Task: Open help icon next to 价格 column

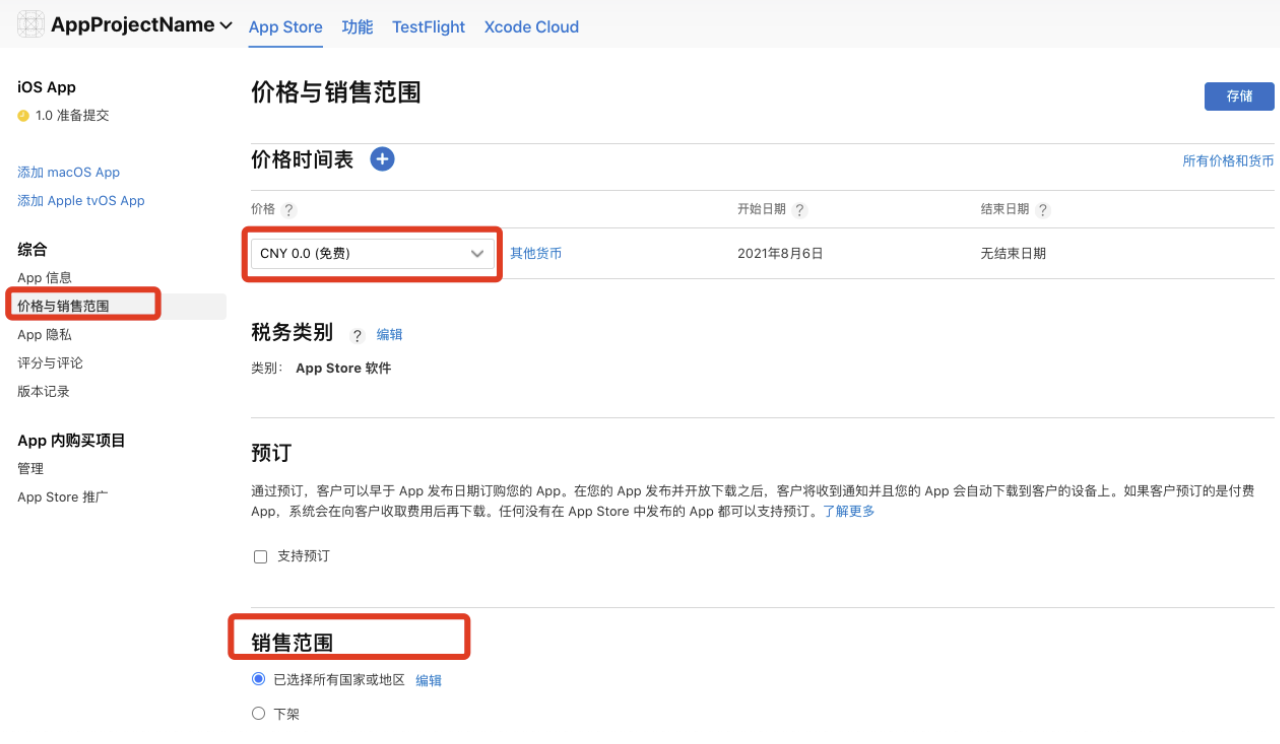Action: pyautogui.click(x=289, y=210)
